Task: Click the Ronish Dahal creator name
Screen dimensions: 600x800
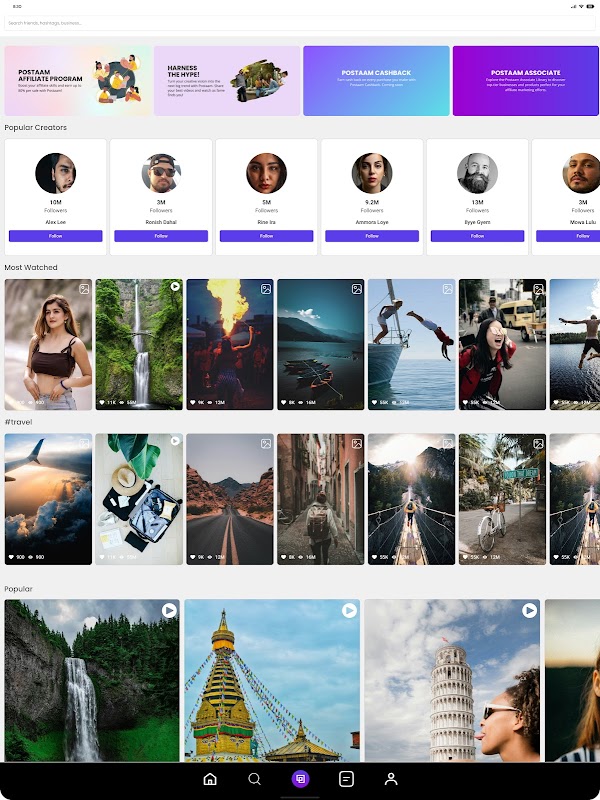Action: pos(161,222)
